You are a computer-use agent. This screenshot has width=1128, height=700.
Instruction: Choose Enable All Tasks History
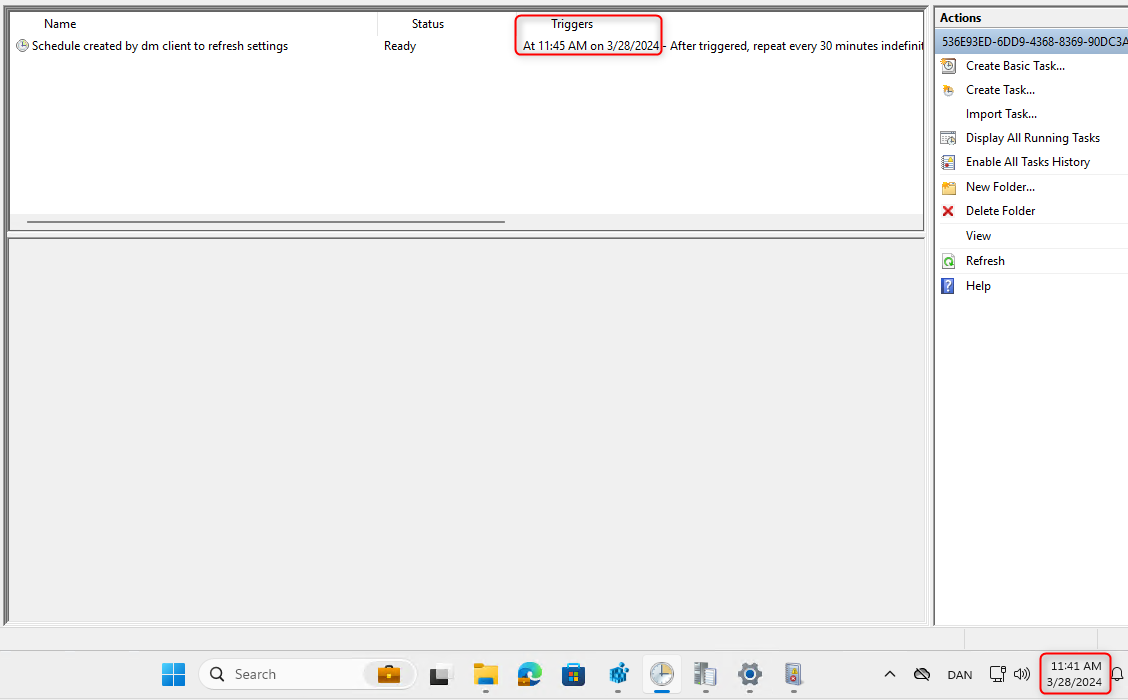1027,162
